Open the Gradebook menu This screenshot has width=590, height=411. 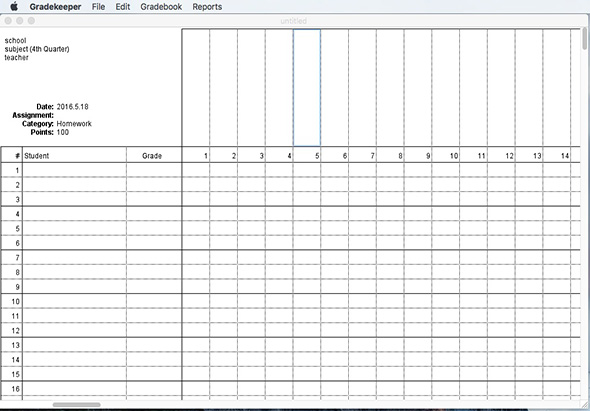coord(161,7)
